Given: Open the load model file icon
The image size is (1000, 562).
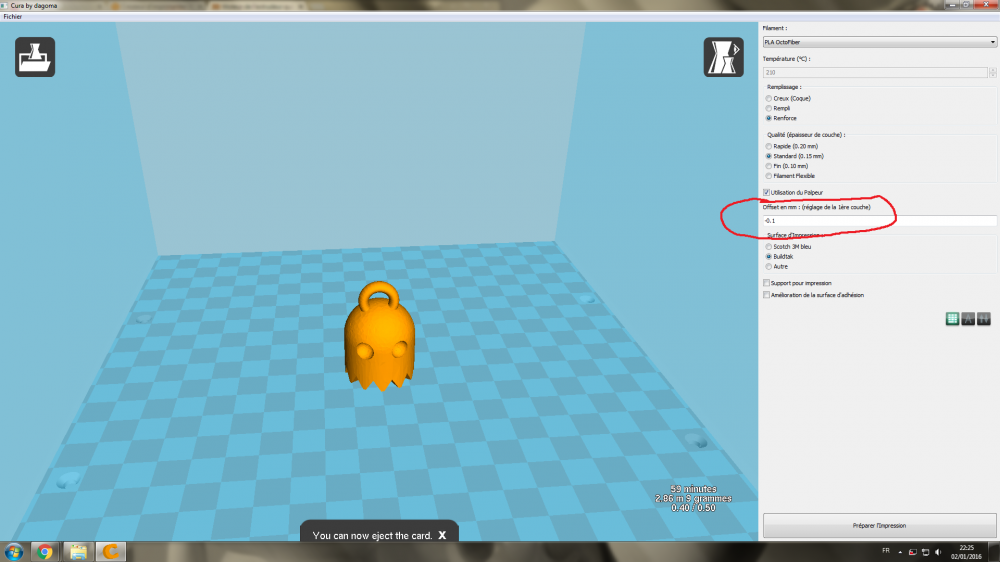Looking at the screenshot, I should [35, 57].
